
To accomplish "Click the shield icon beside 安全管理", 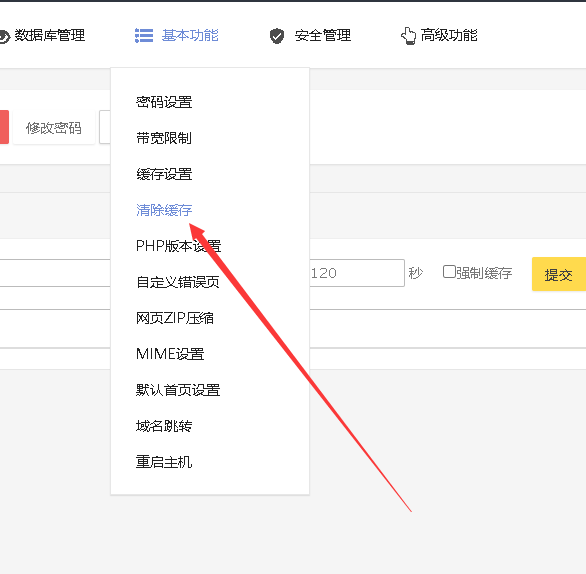I will [277, 36].
